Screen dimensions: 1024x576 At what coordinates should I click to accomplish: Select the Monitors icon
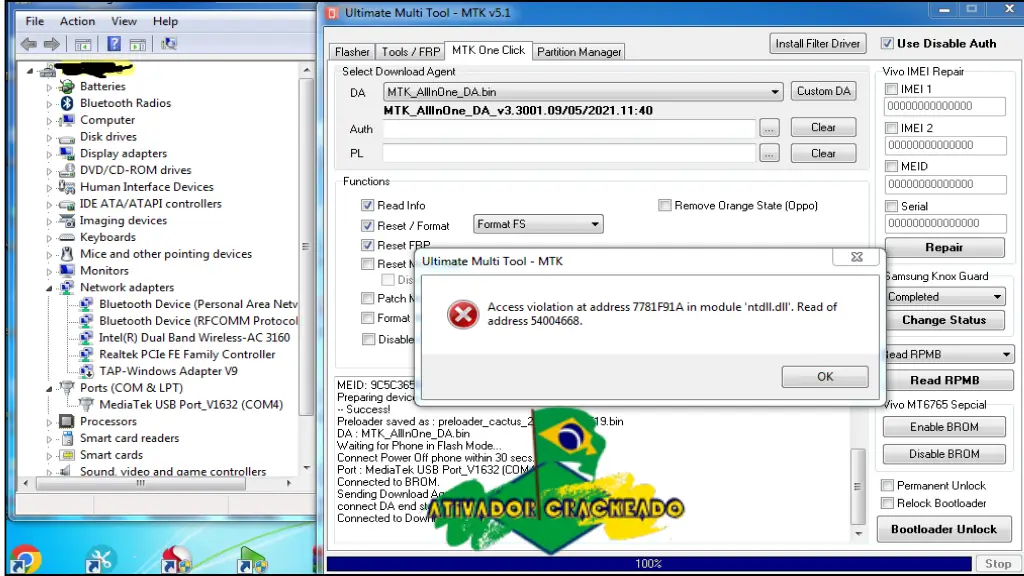coord(66,270)
